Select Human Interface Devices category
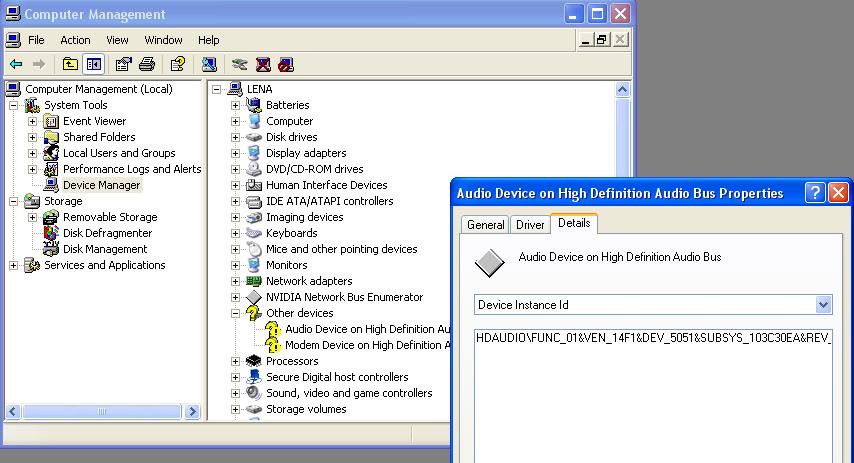 coord(326,185)
